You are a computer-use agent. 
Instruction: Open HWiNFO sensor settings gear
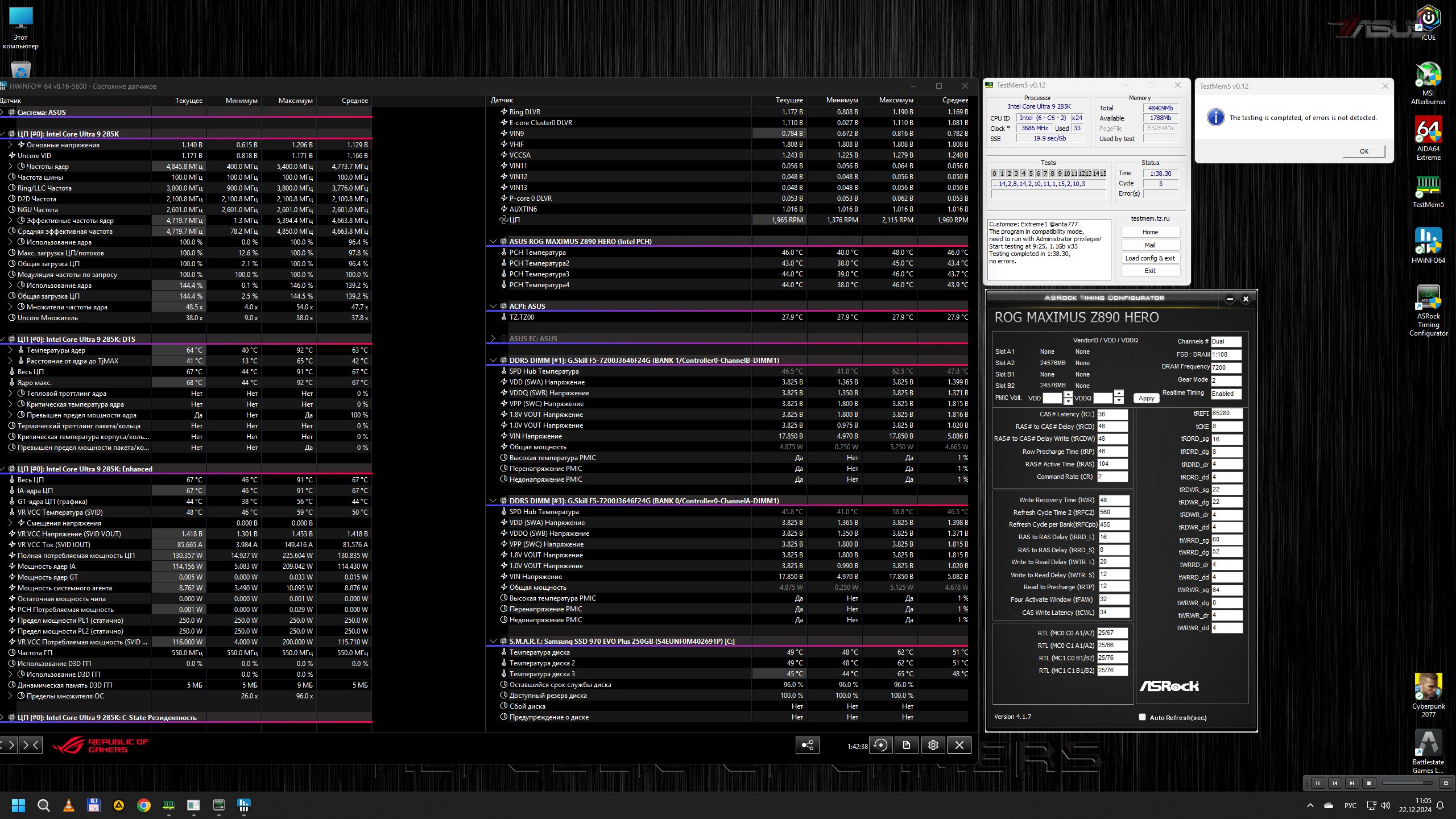tap(933, 745)
